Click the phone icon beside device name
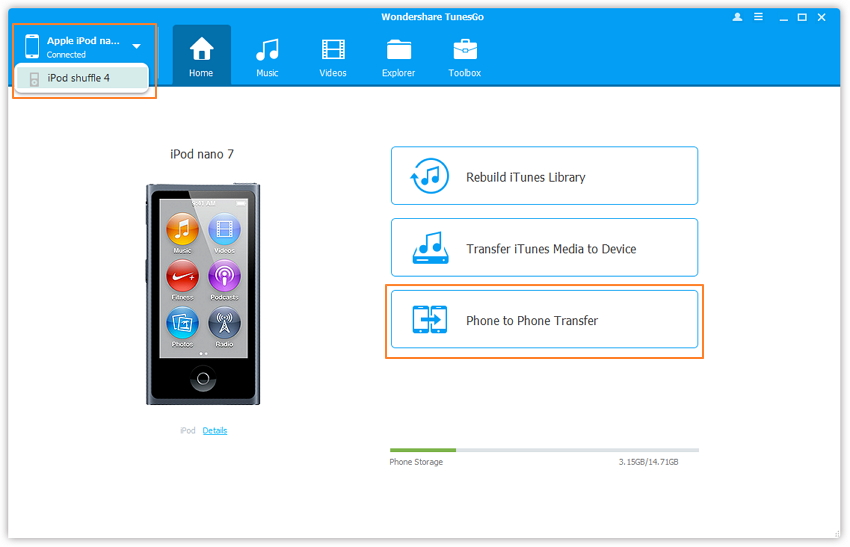Image resolution: width=850 pixels, height=547 pixels. tap(32, 46)
